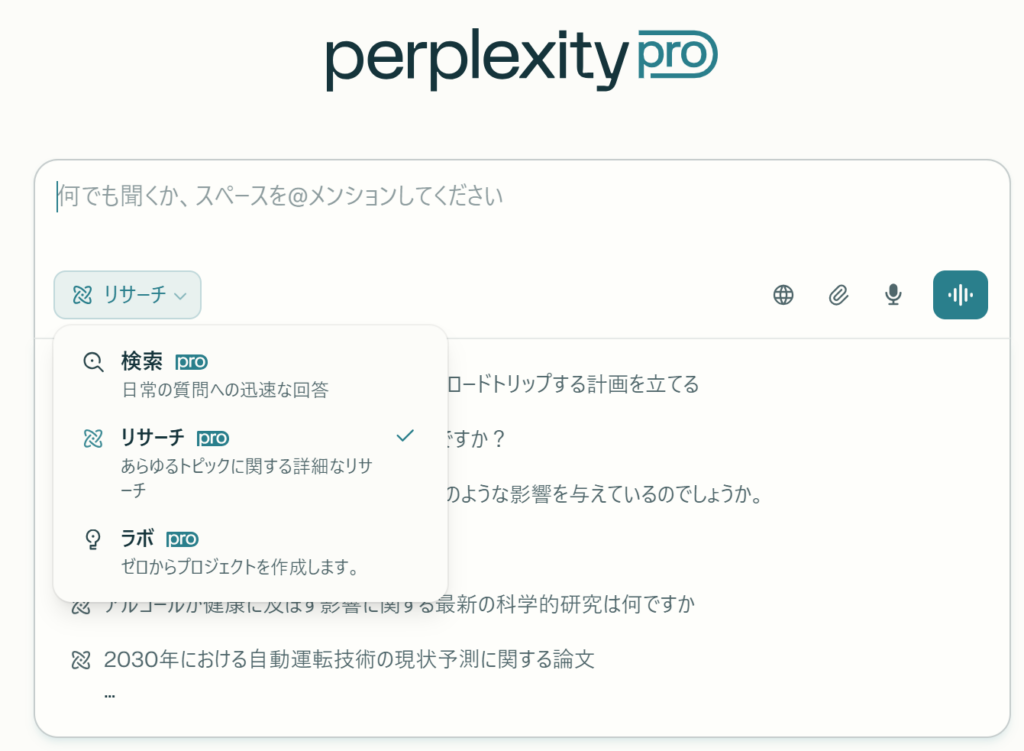The width and height of the screenshot is (1024, 751).
Task: Click the chevron arrow on リサーチ button
Action: pyautogui.click(x=180, y=296)
